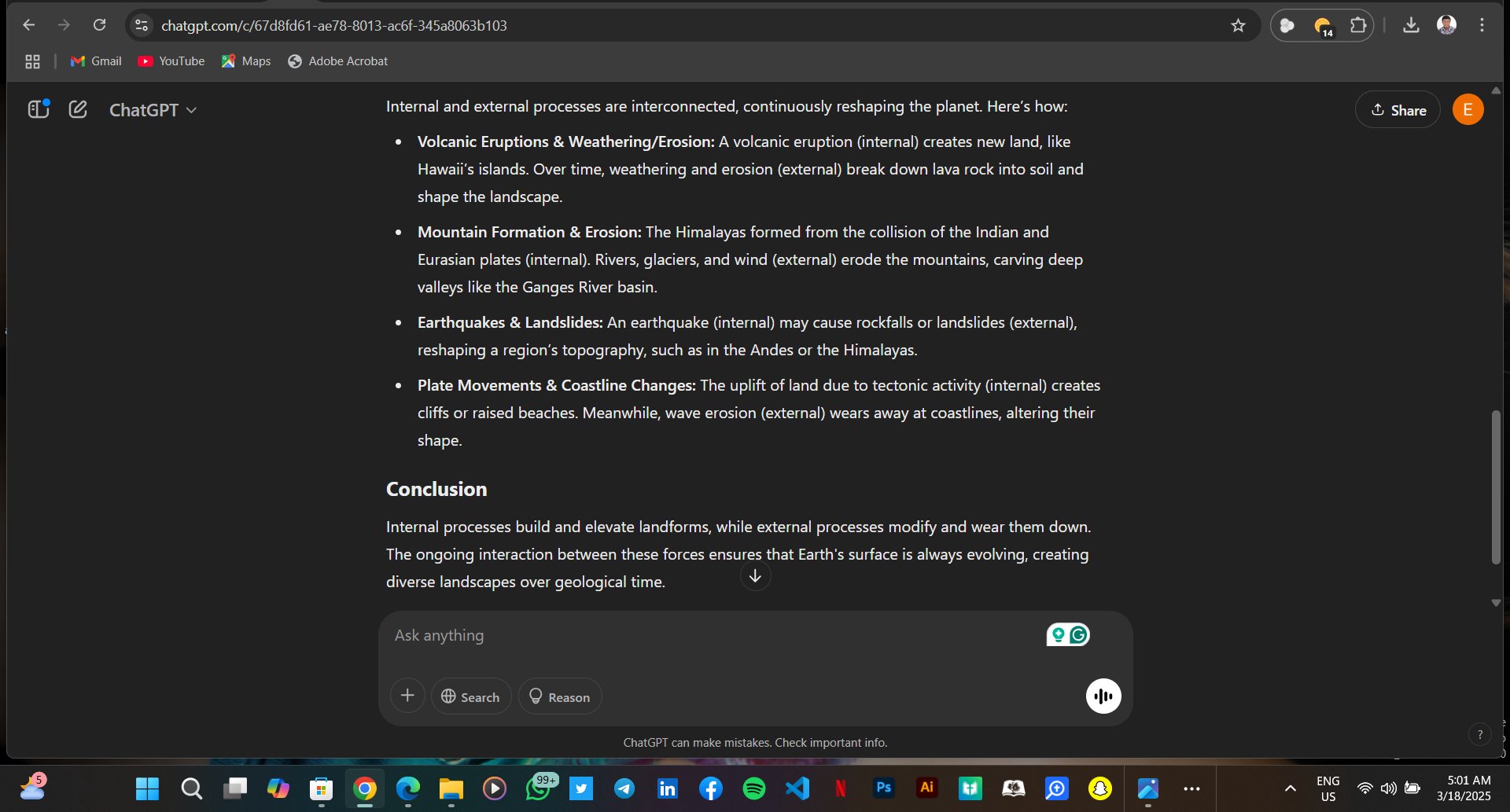
Task: Open Windows taskbar Search
Action: pos(191,788)
